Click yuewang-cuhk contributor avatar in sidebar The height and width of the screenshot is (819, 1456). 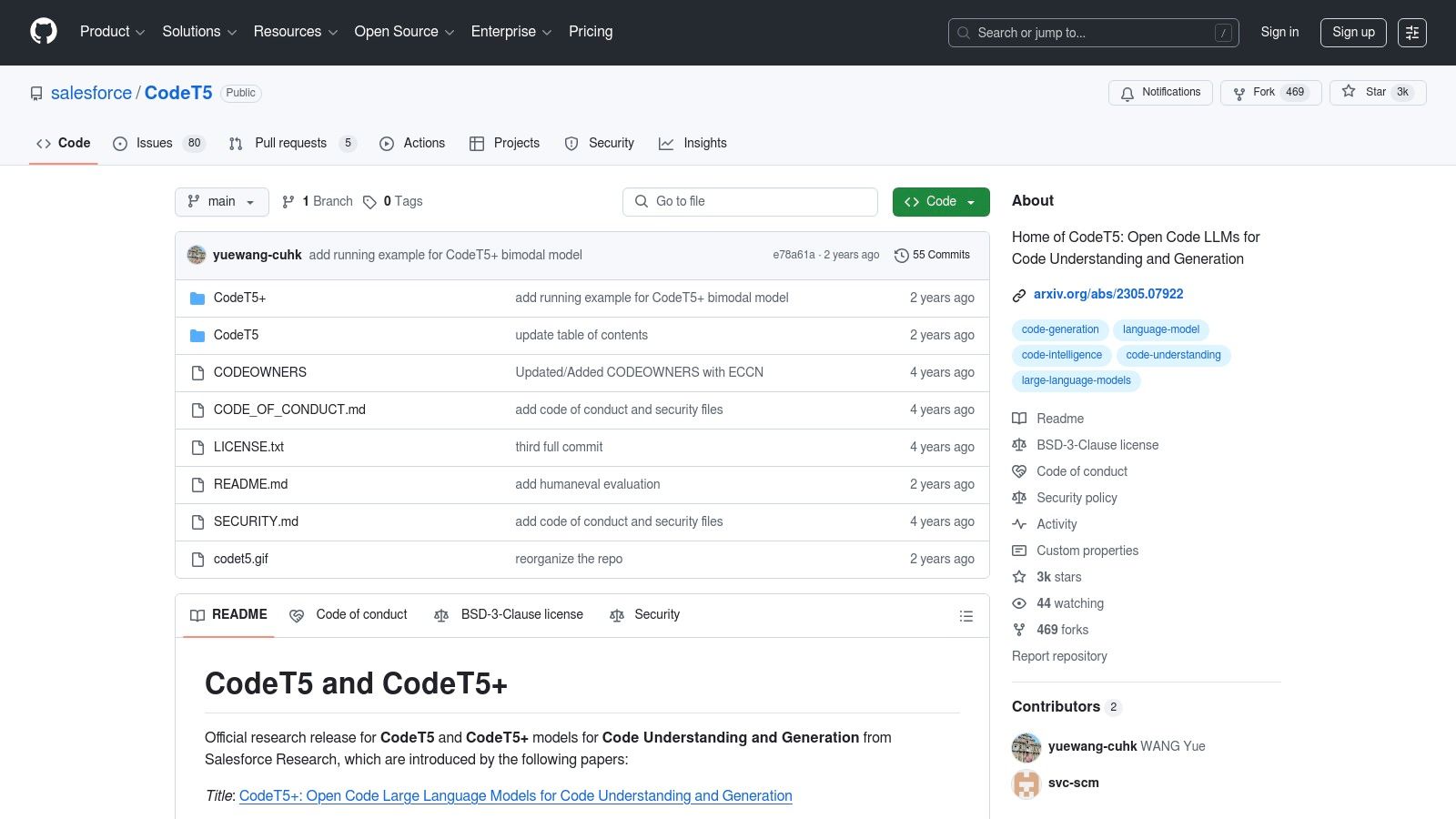point(1026,747)
